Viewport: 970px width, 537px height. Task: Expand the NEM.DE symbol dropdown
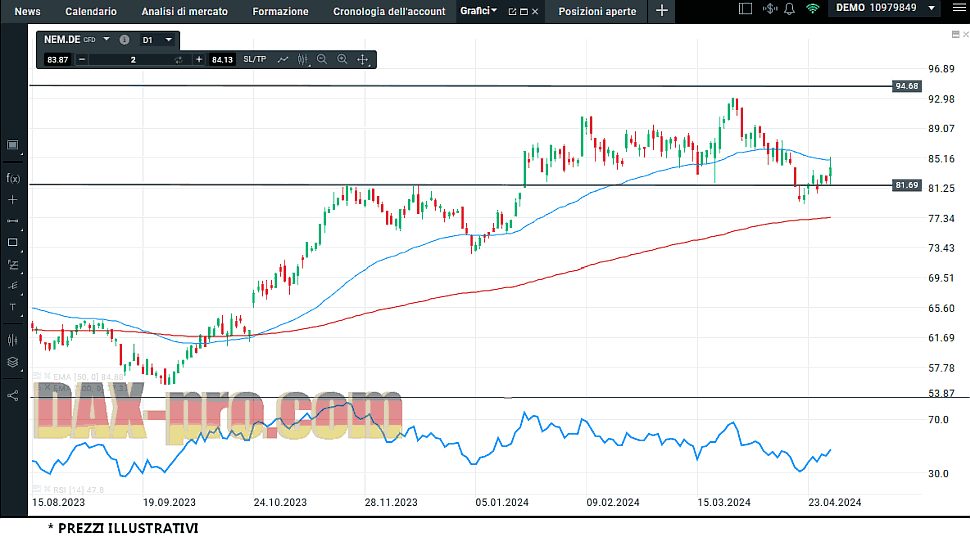coord(106,39)
